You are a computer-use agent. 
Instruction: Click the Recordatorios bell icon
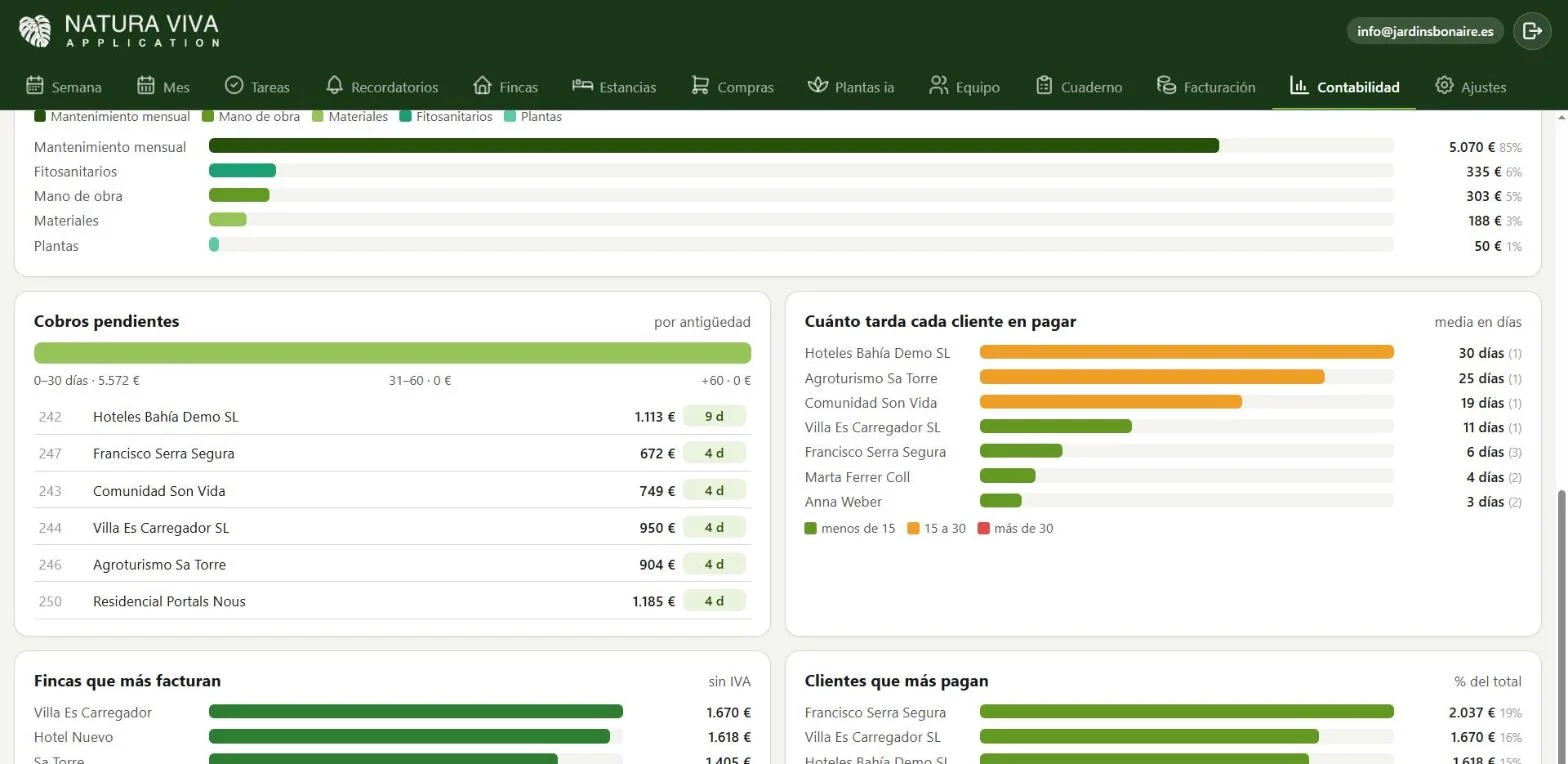pyautogui.click(x=334, y=85)
